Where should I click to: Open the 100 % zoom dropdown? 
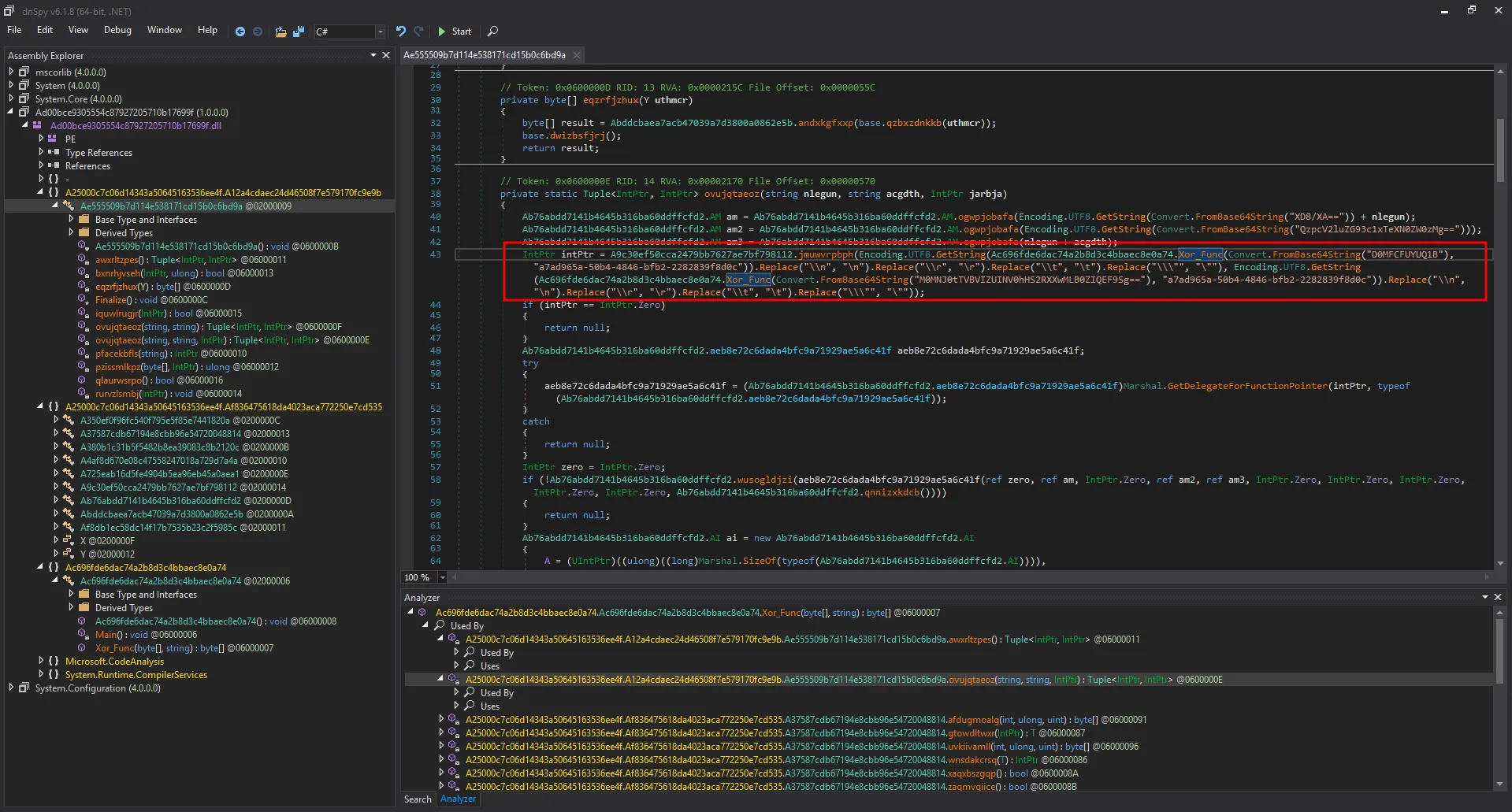tap(442, 577)
